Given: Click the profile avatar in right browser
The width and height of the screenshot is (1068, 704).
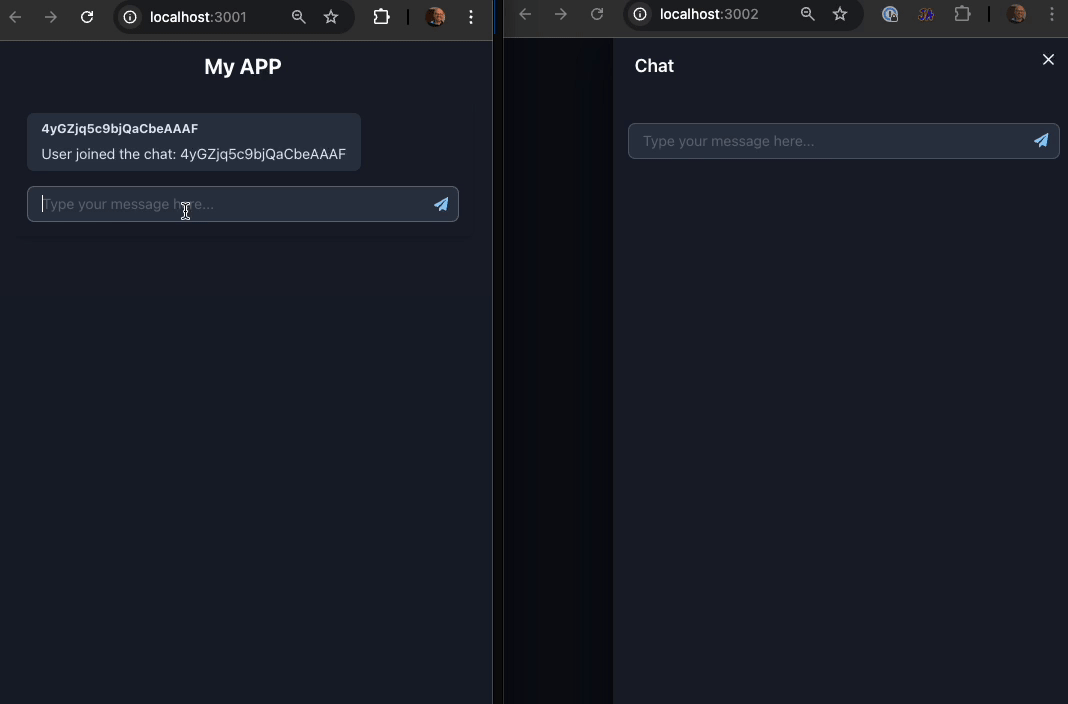Looking at the screenshot, I should click(1016, 14).
